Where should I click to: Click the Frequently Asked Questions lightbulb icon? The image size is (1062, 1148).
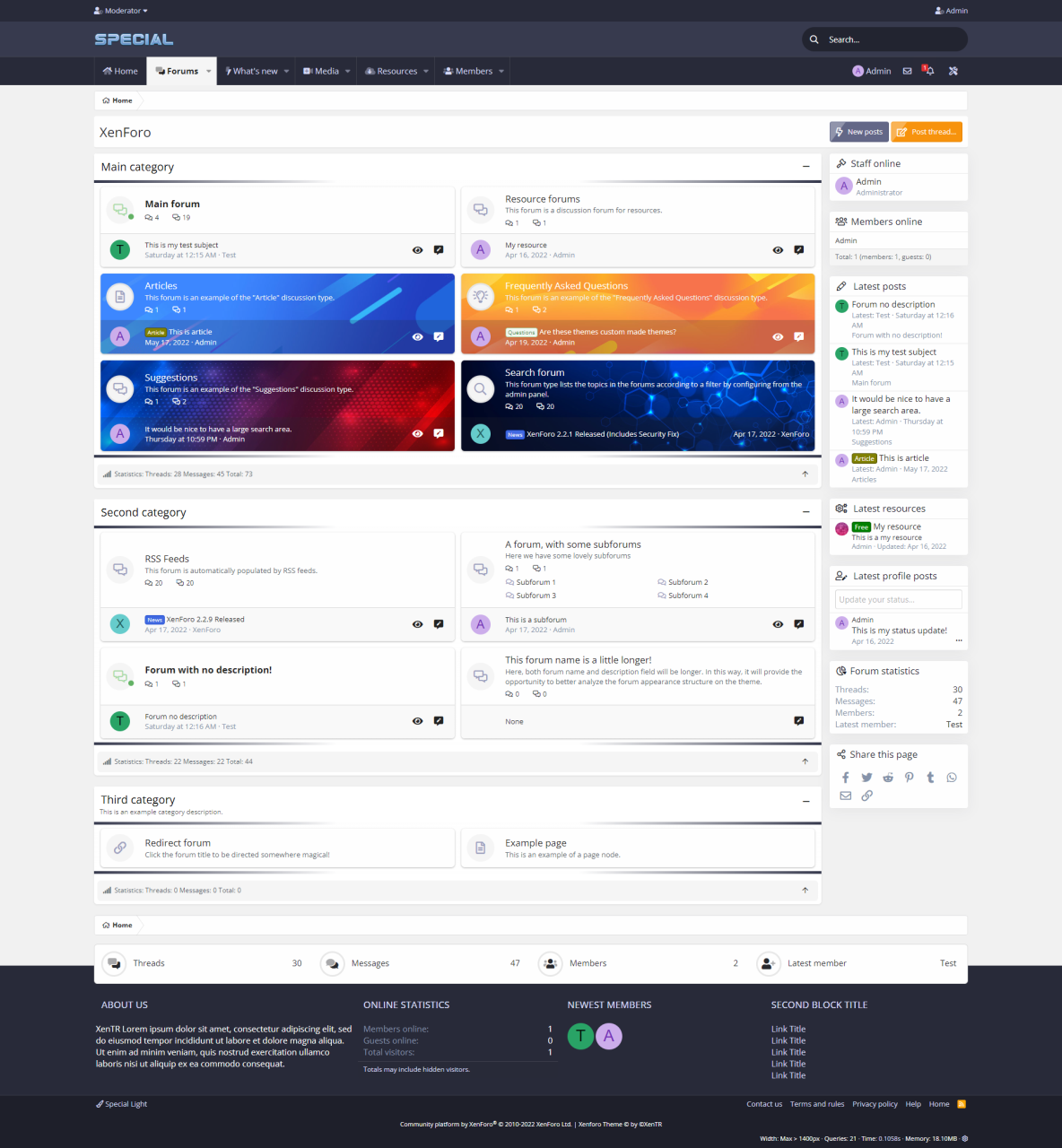[x=481, y=296]
